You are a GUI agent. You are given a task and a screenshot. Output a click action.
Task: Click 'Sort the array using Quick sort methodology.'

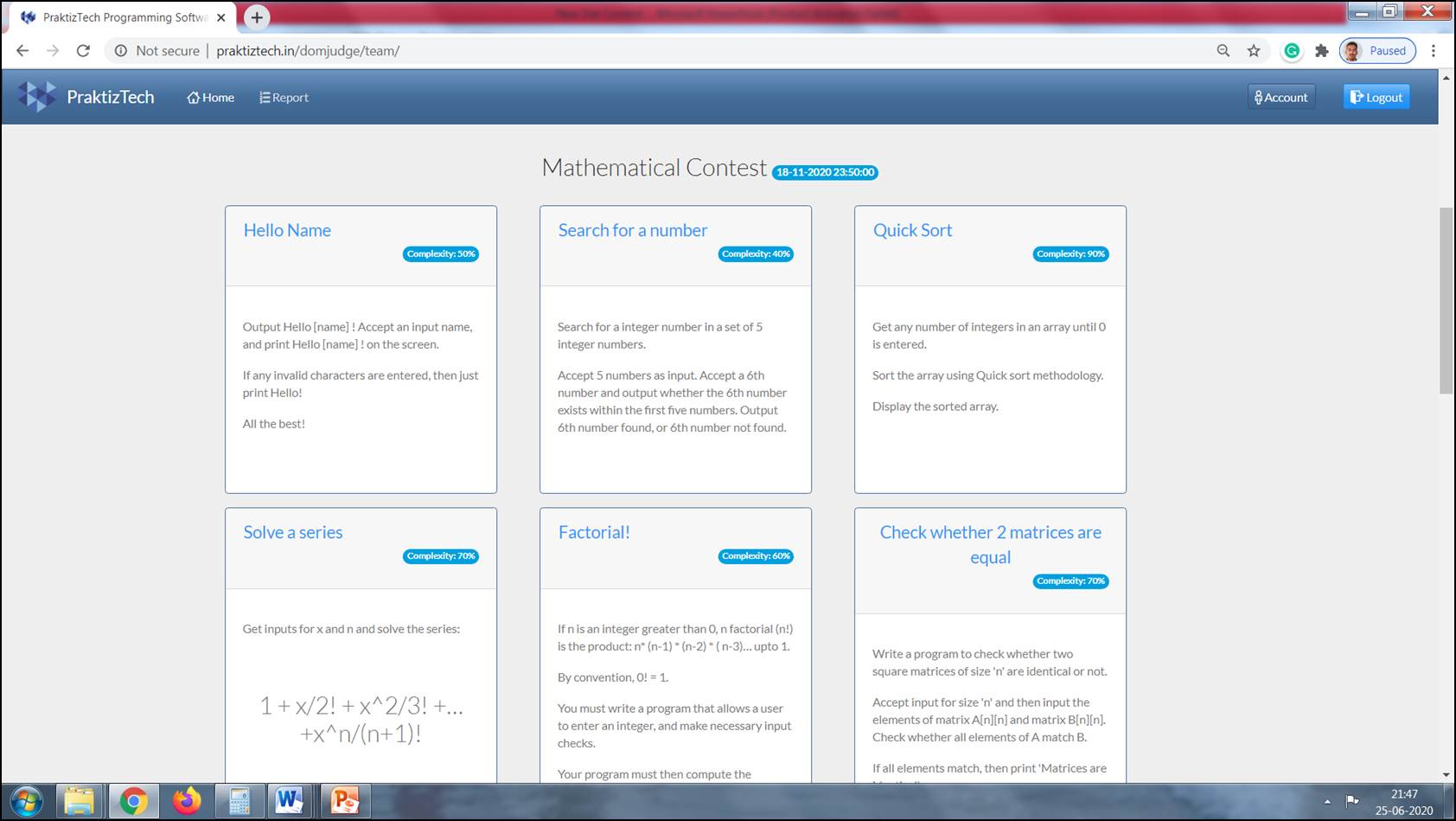[988, 375]
